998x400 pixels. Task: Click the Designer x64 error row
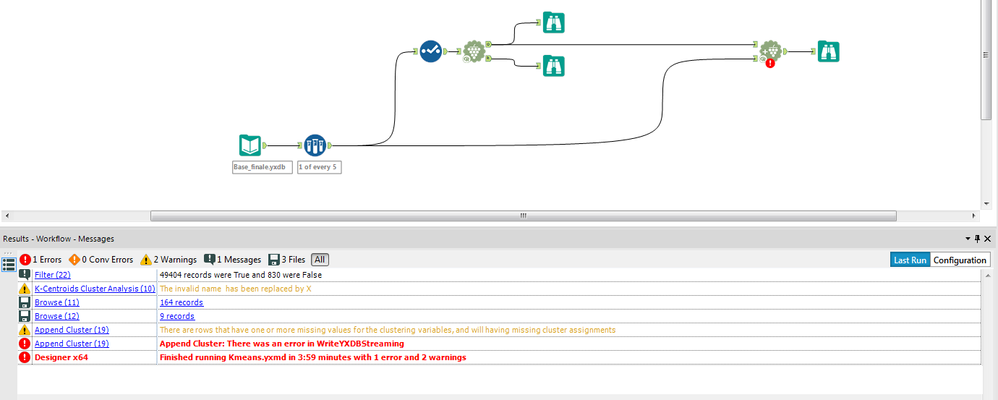coord(499,357)
